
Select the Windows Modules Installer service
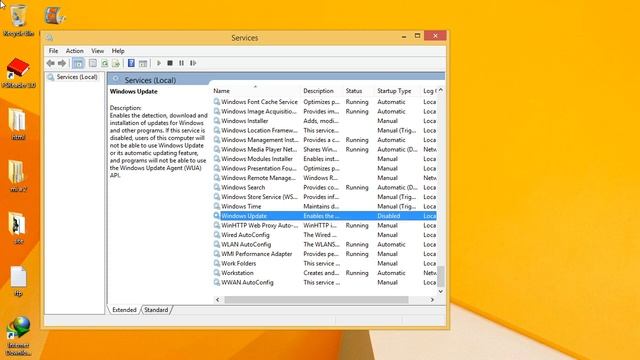tap(324, 159)
